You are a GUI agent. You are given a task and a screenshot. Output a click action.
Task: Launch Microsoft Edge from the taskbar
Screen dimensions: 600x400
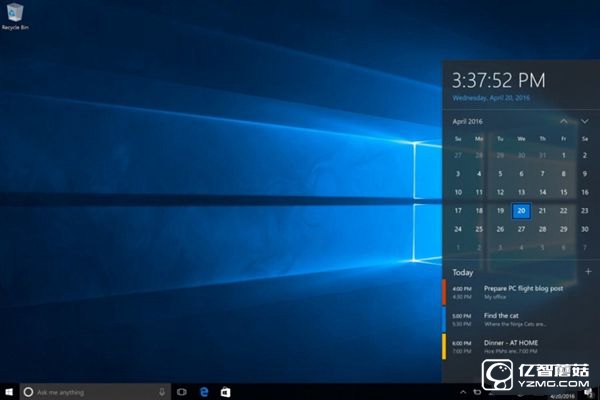coord(204,392)
